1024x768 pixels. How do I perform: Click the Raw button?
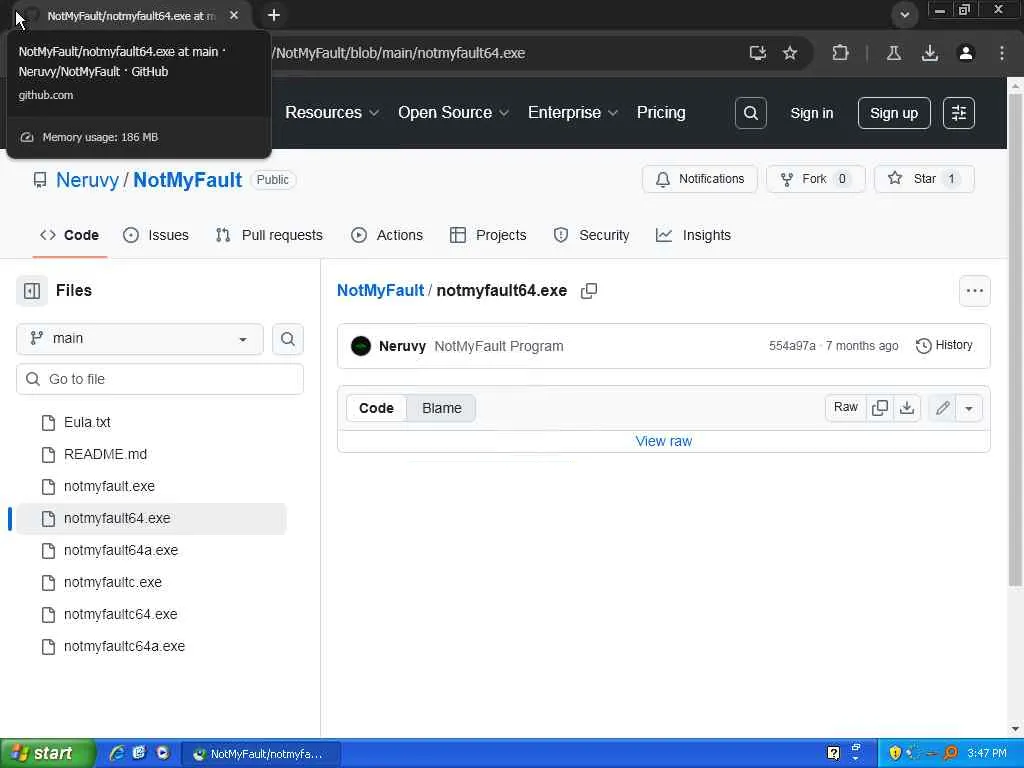[x=846, y=408]
